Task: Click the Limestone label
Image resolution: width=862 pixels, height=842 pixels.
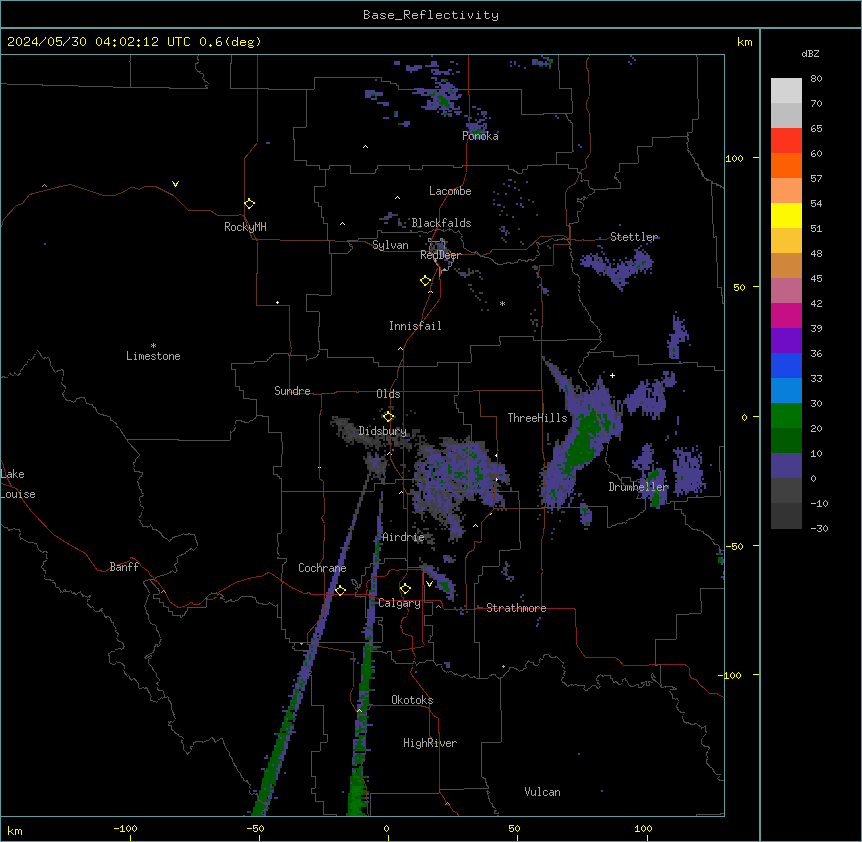Action: coord(153,356)
